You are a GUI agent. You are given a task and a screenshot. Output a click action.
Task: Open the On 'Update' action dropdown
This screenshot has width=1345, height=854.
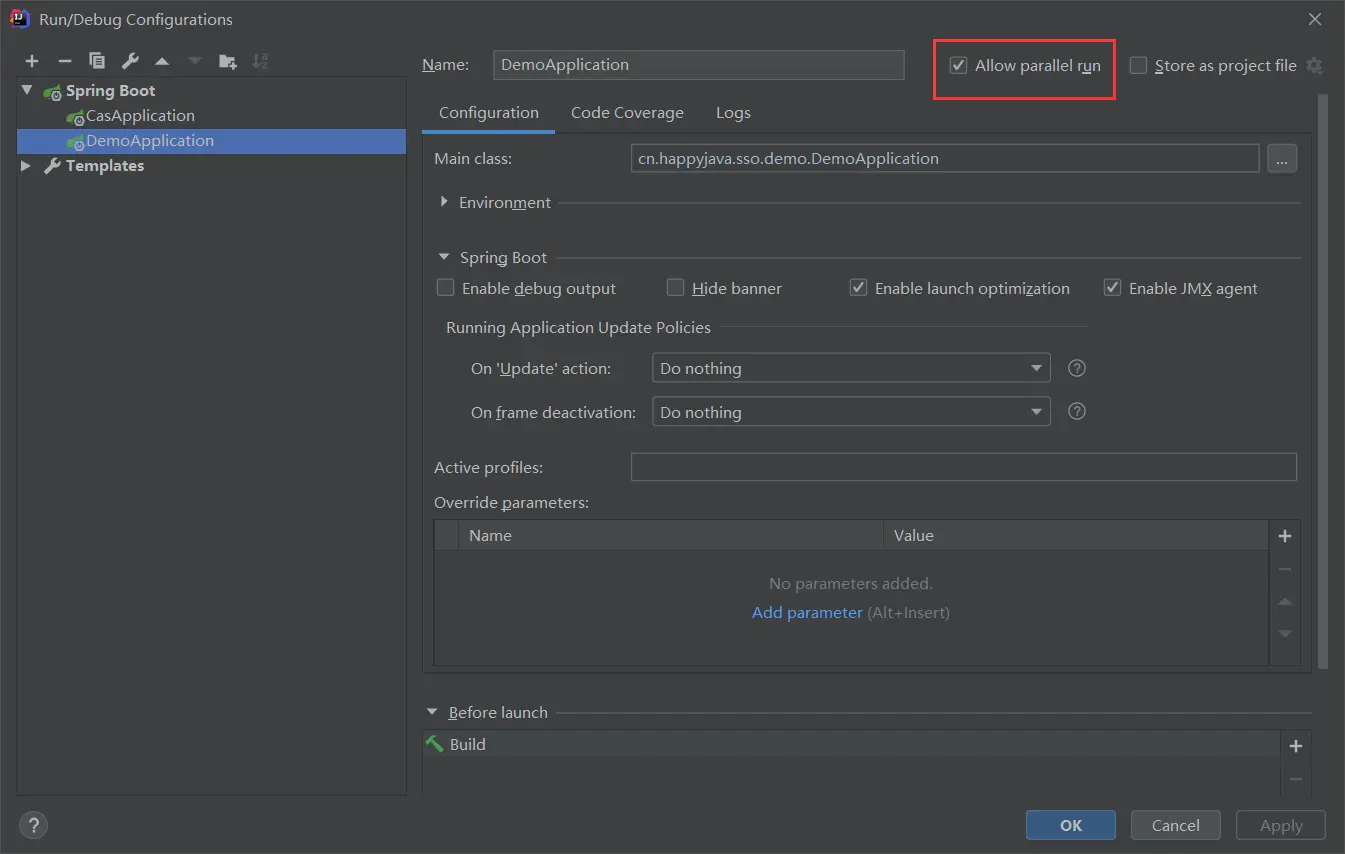[851, 368]
